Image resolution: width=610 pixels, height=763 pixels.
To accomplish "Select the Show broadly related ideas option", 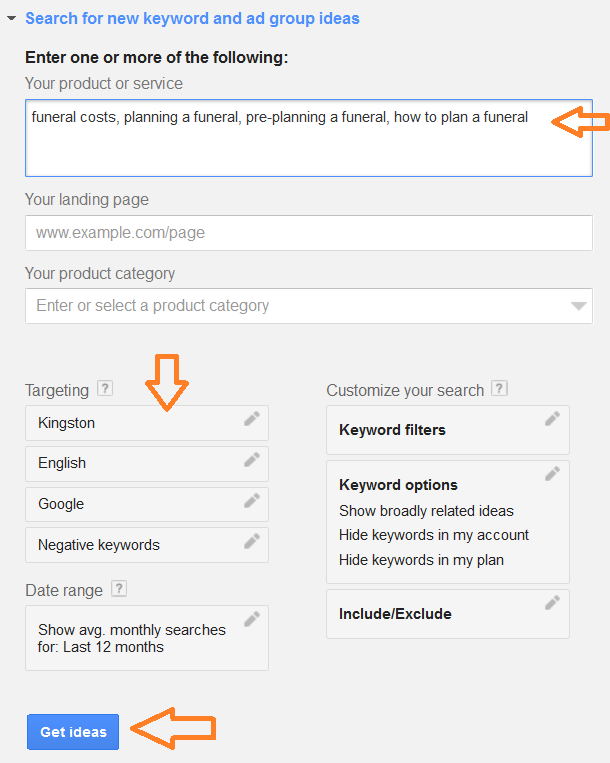I will [426, 511].
